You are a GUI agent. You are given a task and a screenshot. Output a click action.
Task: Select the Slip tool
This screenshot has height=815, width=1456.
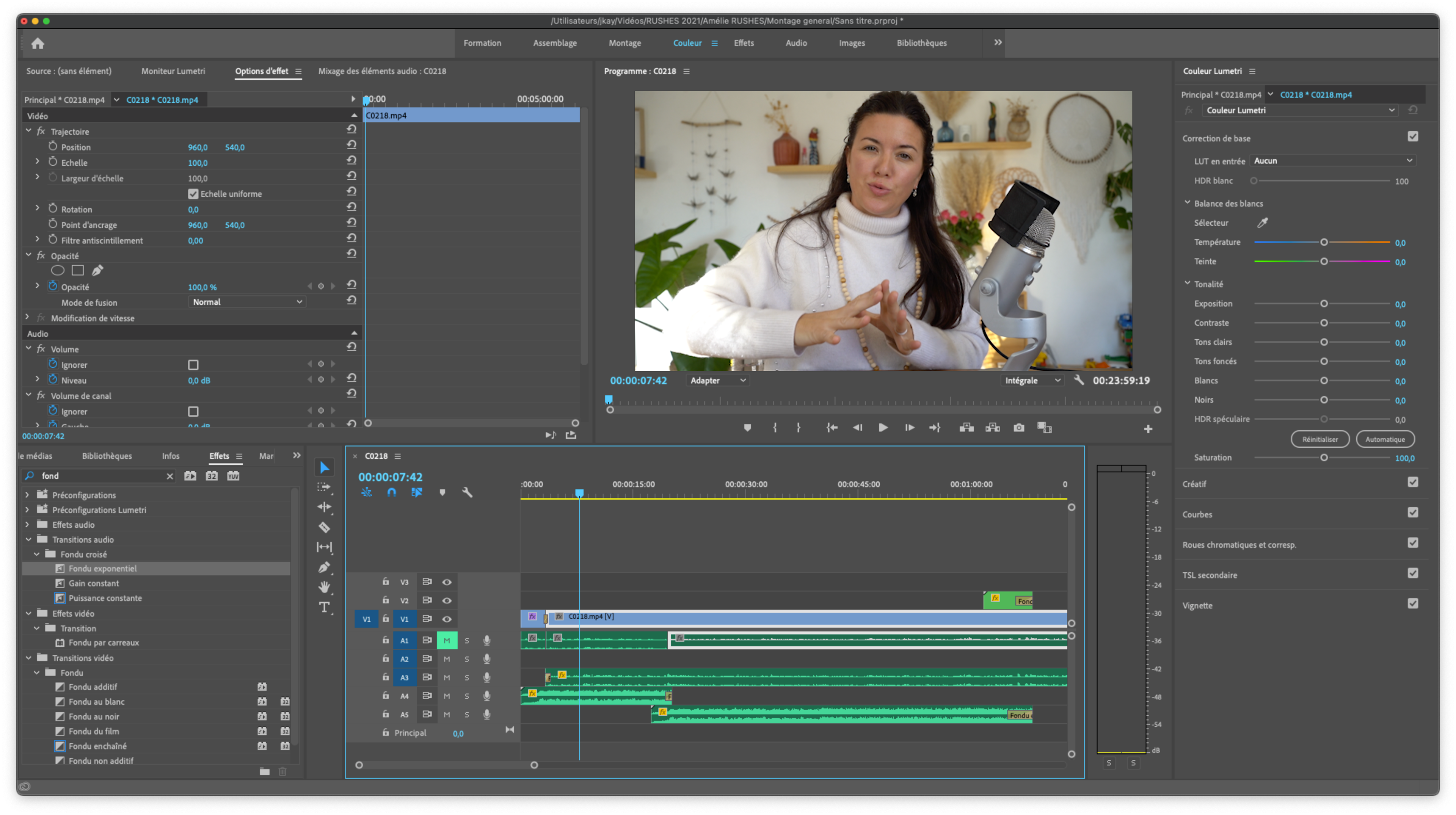click(324, 547)
